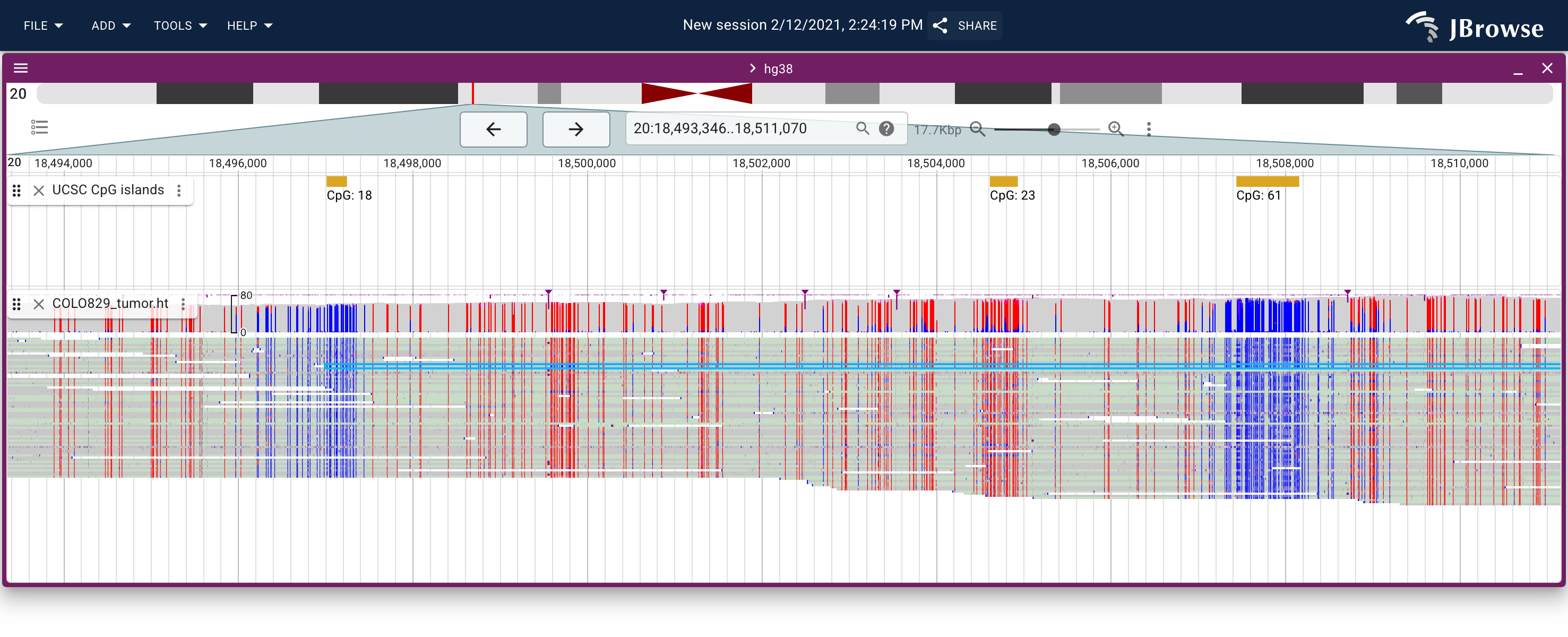Click the location coordinates input field
The width and height of the screenshot is (1568, 637).
[x=739, y=128]
